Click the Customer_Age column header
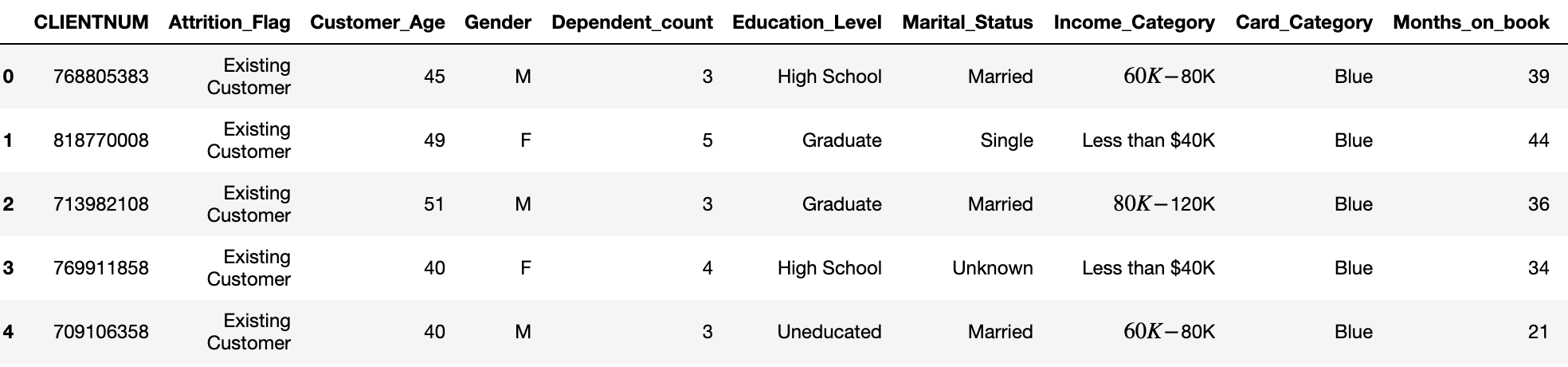This screenshot has height=367, width=1568. click(x=378, y=22)
